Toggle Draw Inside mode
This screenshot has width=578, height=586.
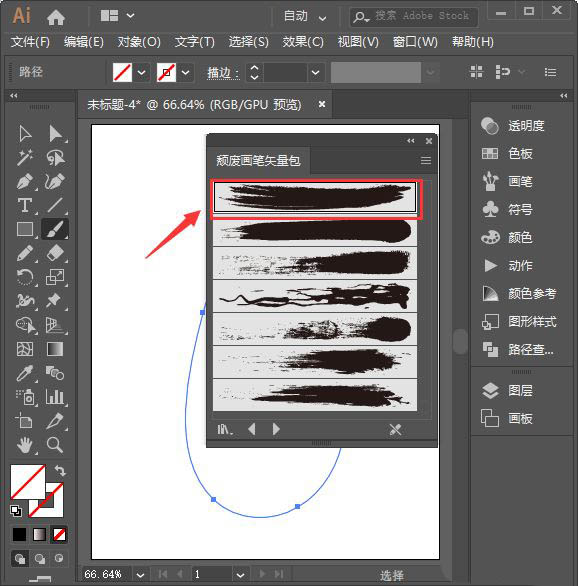click(x=59, y=559)
